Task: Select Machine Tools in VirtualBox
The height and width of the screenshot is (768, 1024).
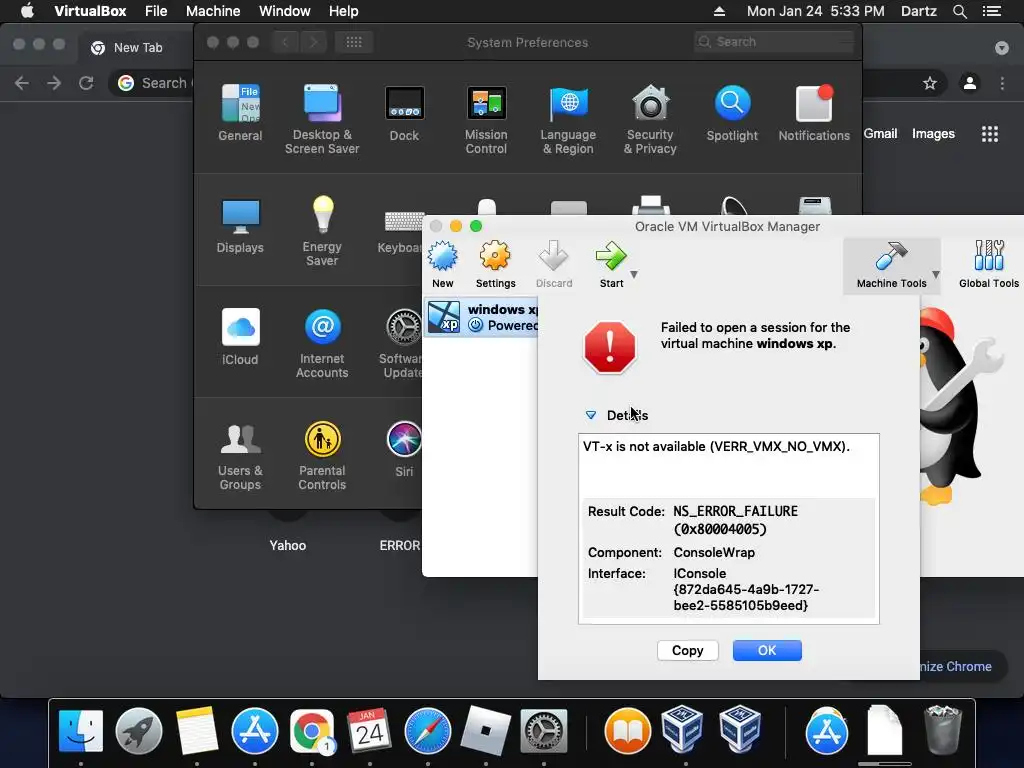Action: (891, 264)
